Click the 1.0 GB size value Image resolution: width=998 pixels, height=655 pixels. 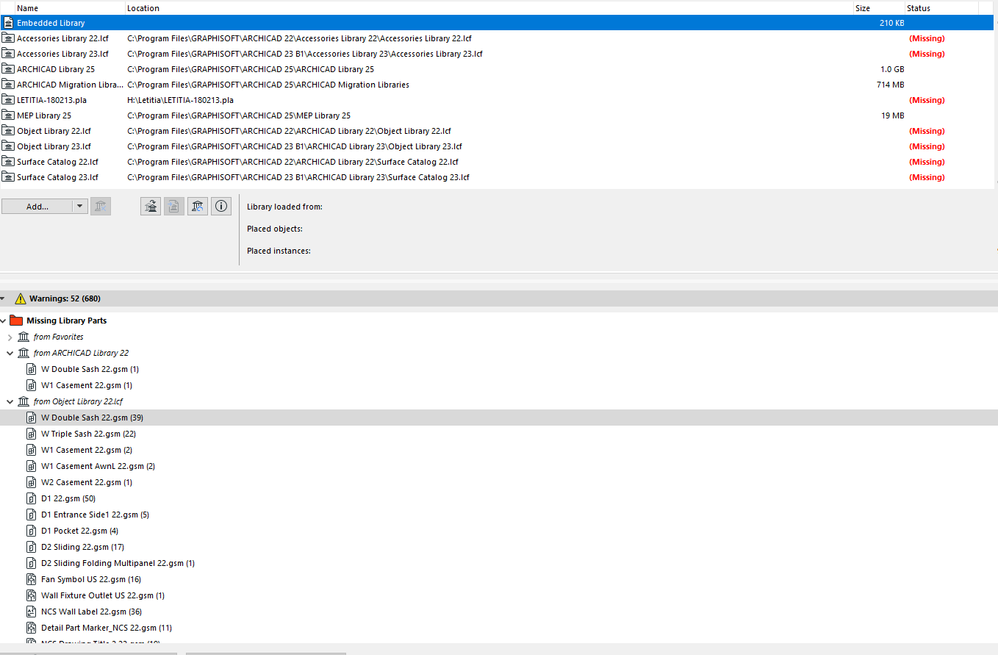pos(892,69)
